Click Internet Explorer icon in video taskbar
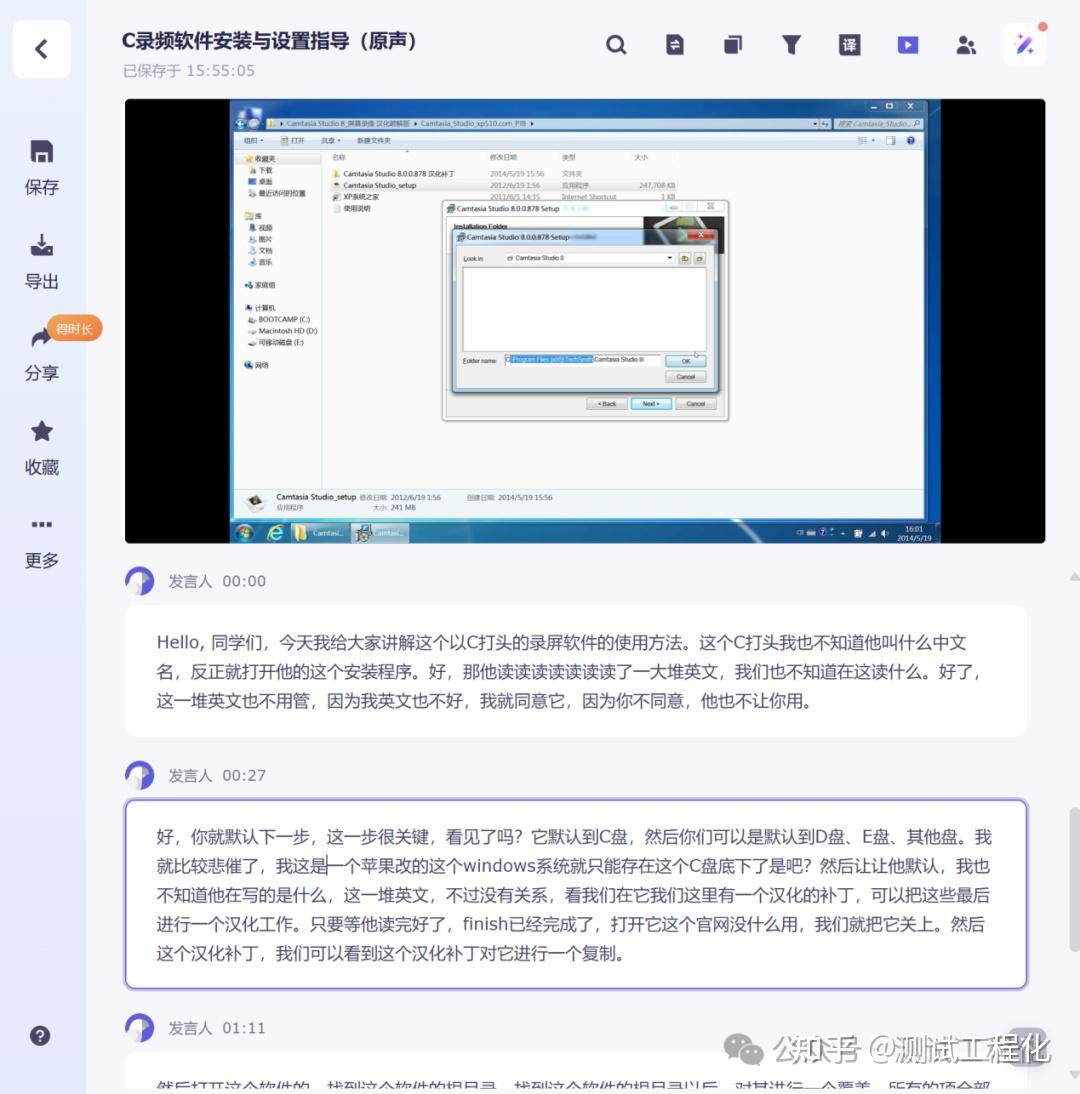 (275, 533)
